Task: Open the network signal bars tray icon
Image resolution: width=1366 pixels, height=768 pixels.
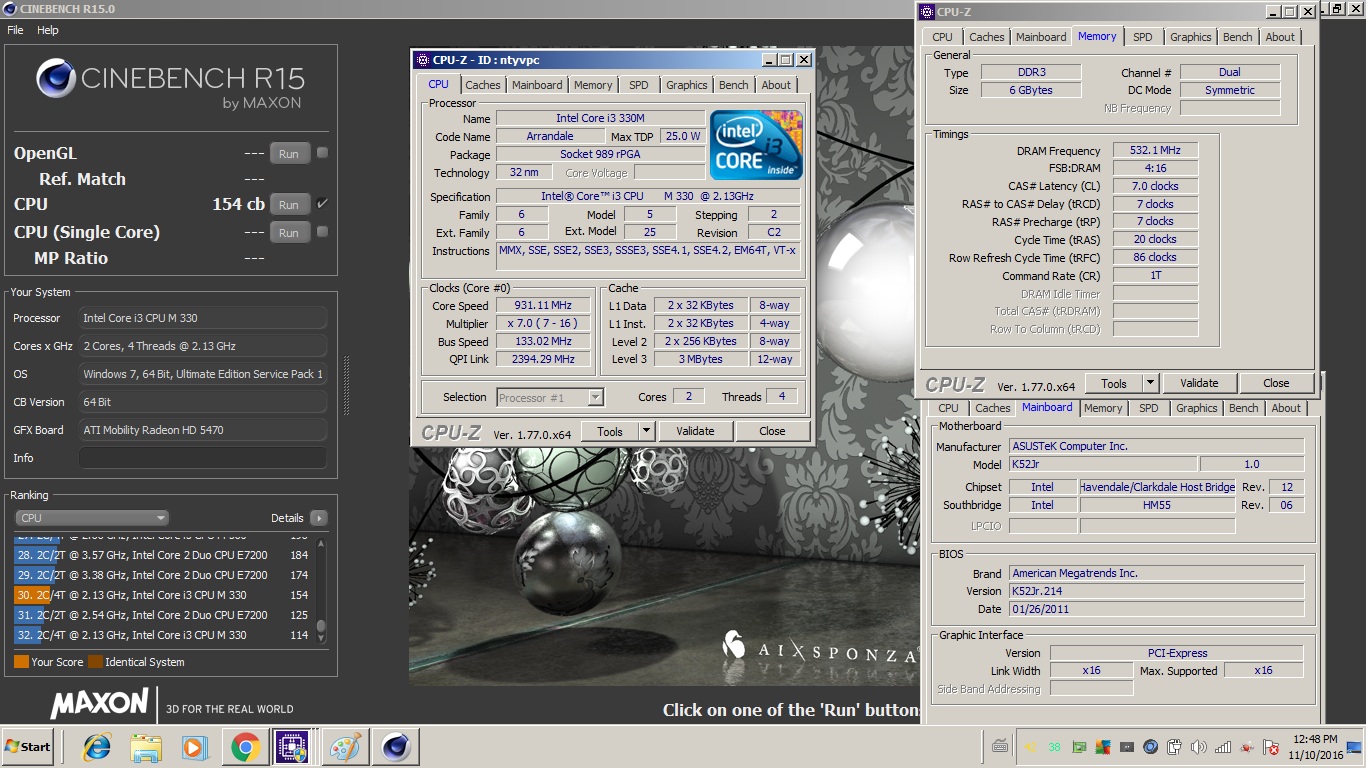Action: (1222, 747)
